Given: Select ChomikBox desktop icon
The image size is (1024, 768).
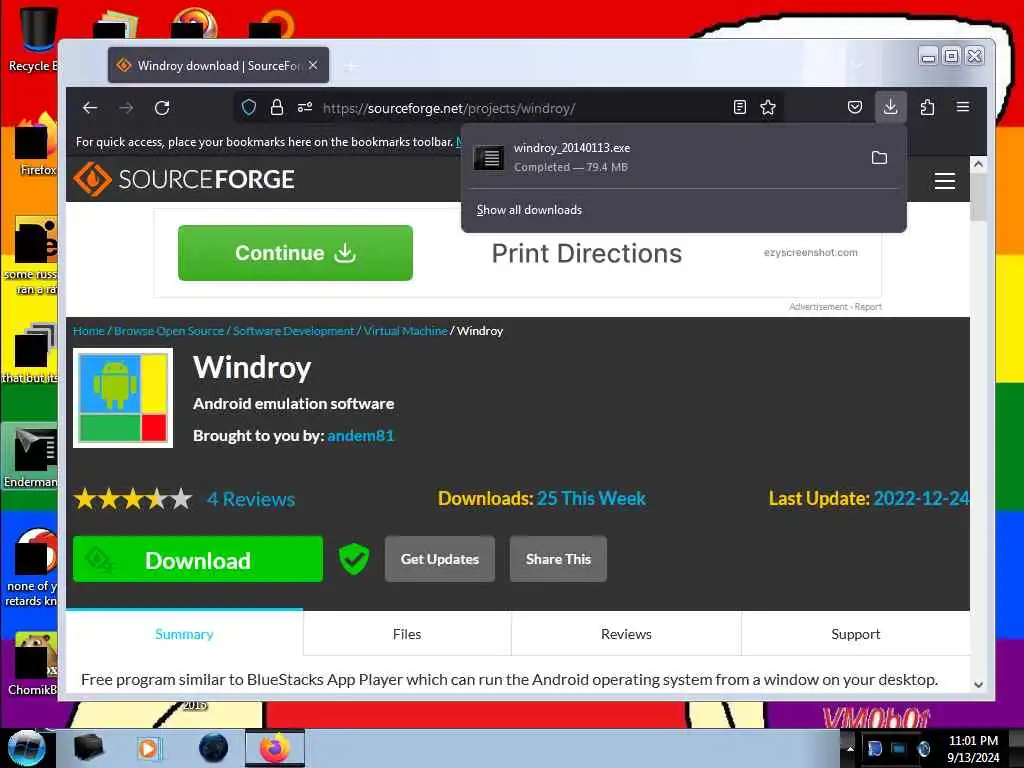Looking at the screenshot, I should click(33, 663).
